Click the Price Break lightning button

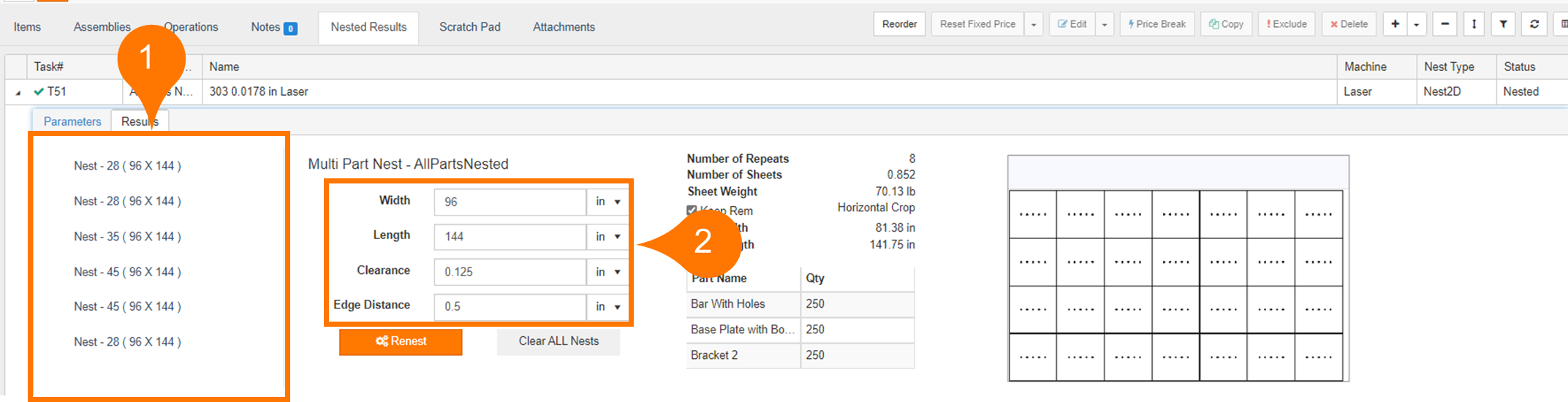(x=1156, y=24)
